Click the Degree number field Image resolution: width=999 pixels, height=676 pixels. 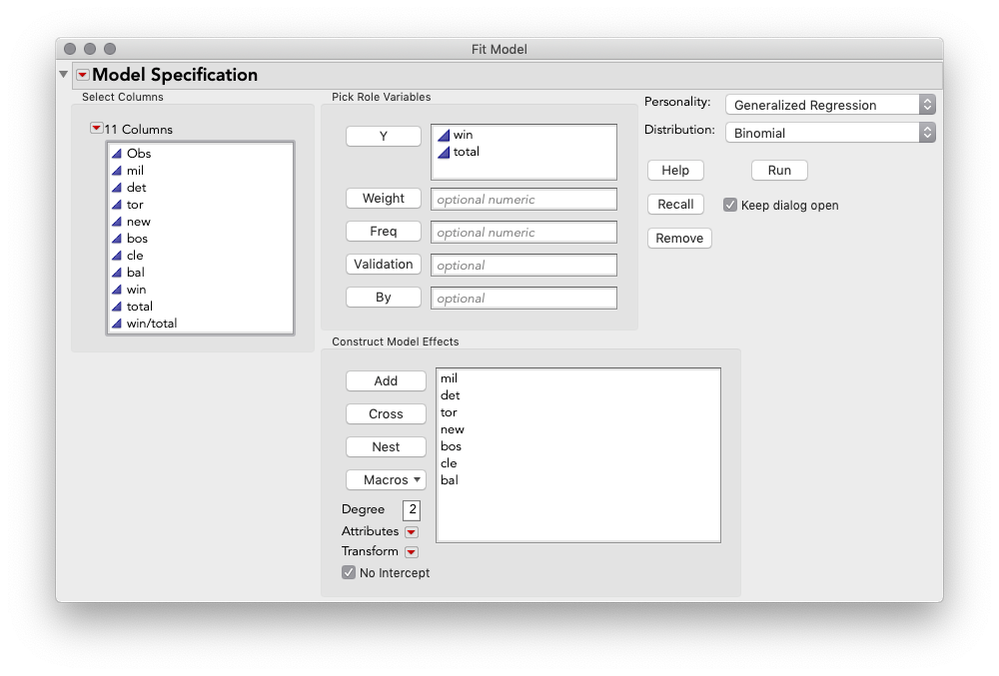pyautogui.click(x=412, y=510)
